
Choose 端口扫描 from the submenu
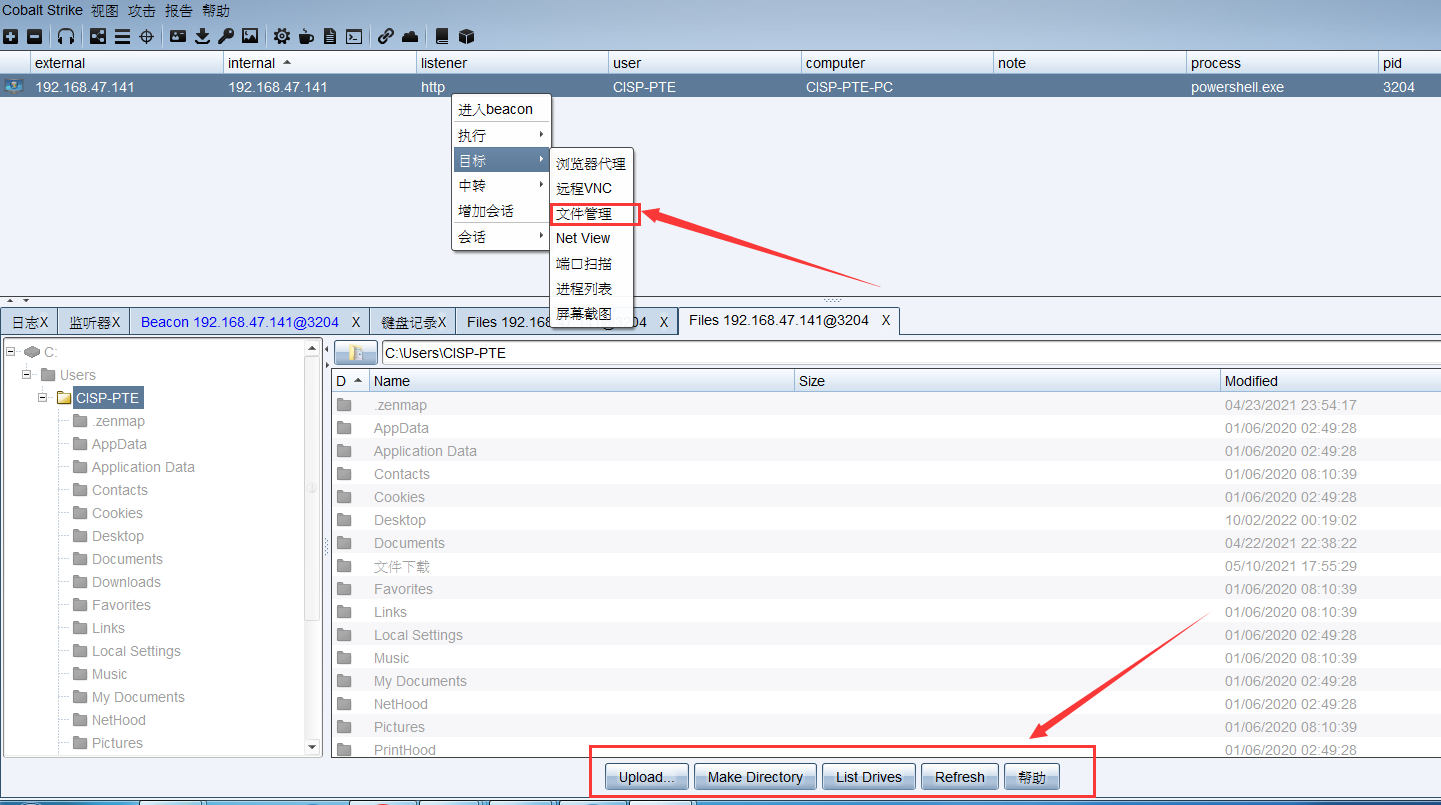point(594,264)
